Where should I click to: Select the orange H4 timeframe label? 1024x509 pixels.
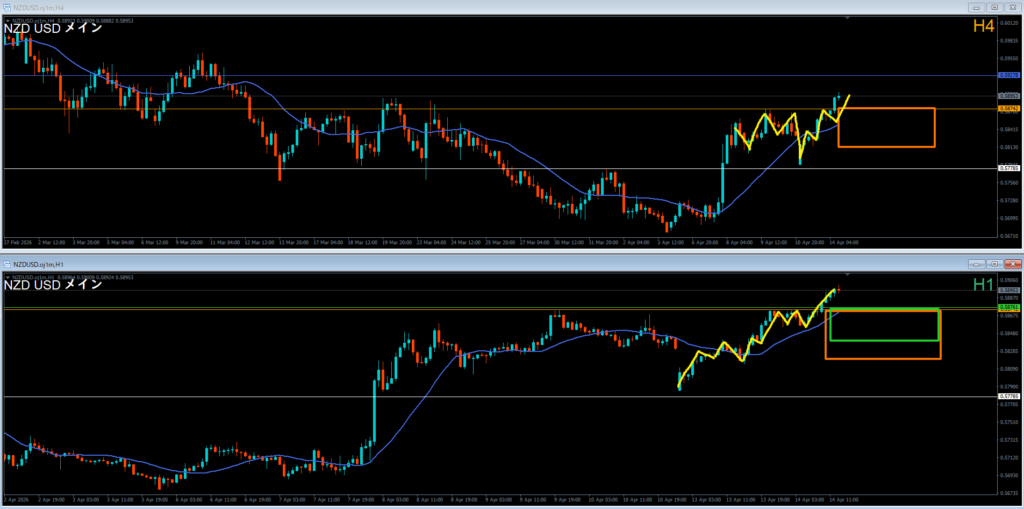click(x=982, y=26)
